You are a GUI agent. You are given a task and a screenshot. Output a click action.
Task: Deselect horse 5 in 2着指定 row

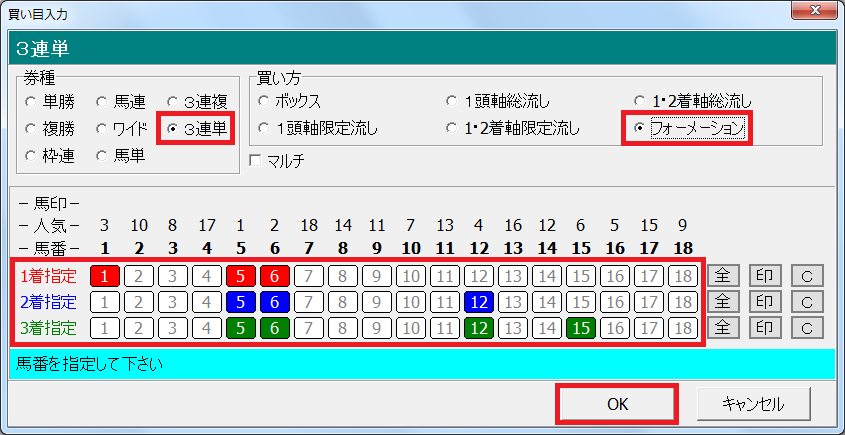click(241, 302)
